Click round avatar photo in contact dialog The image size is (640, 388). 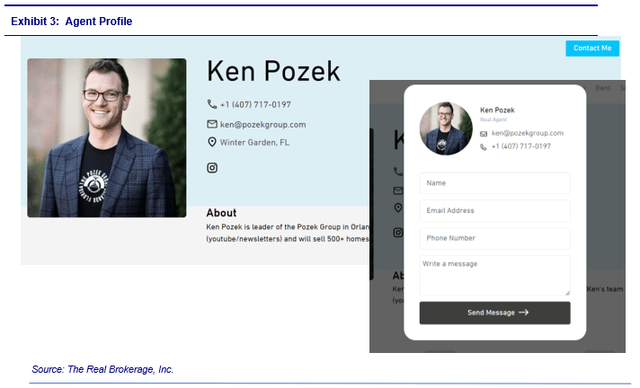click(x=446, y=129)
